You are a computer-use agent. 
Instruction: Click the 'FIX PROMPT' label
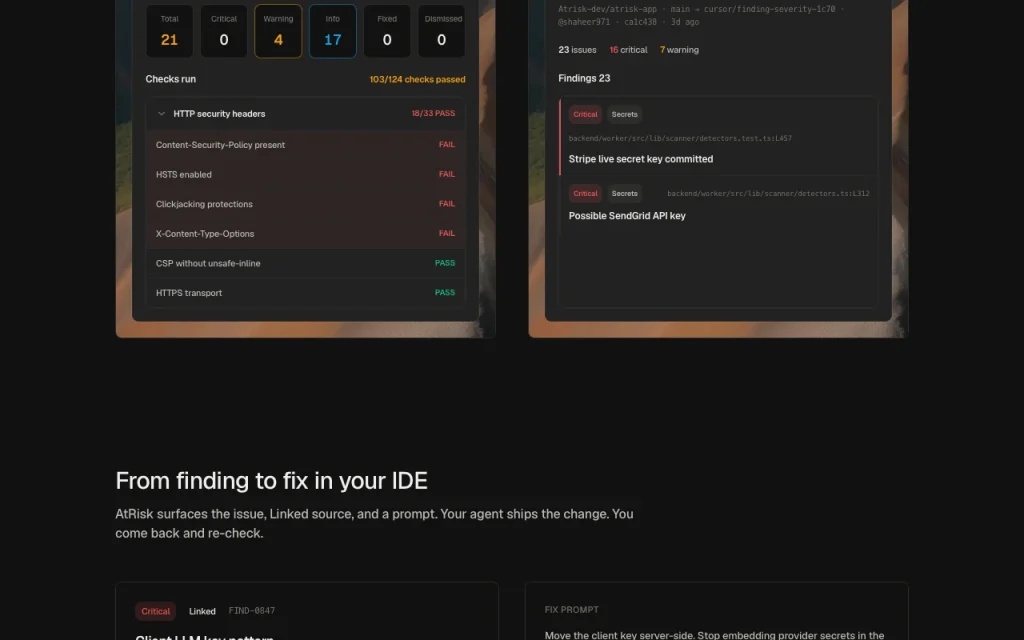571,610
